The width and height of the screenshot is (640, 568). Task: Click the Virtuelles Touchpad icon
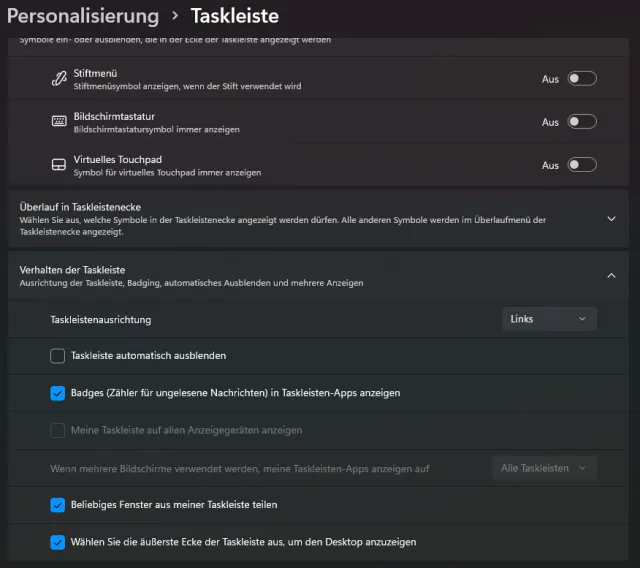click(x=58, y=165)
